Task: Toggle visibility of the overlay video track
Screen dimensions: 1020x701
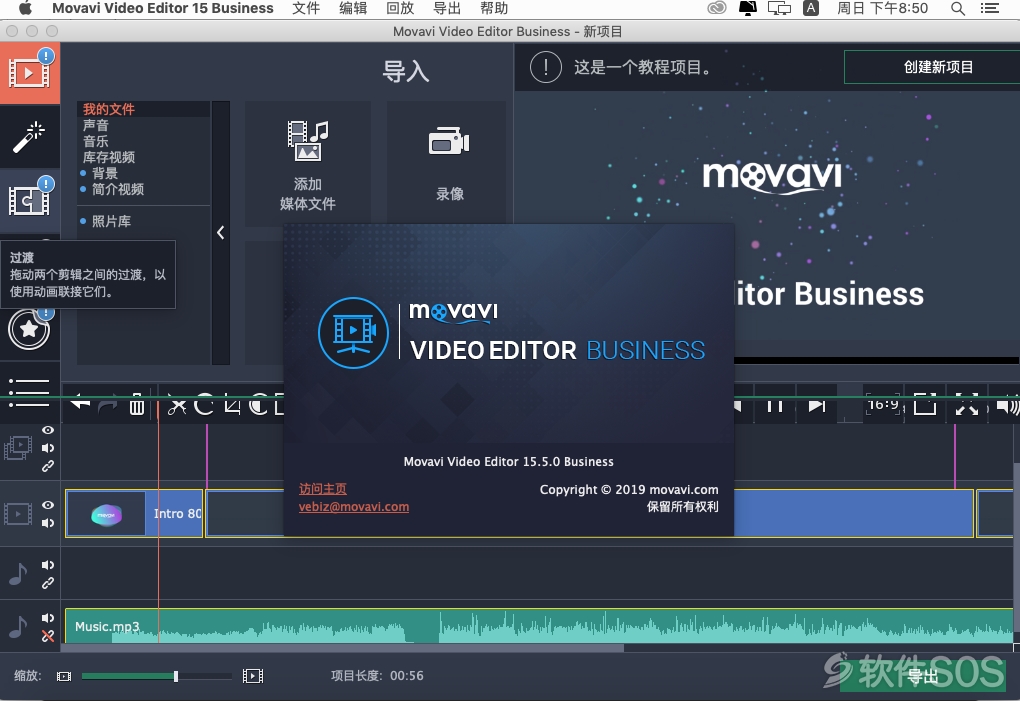Action: pos(48,430)
